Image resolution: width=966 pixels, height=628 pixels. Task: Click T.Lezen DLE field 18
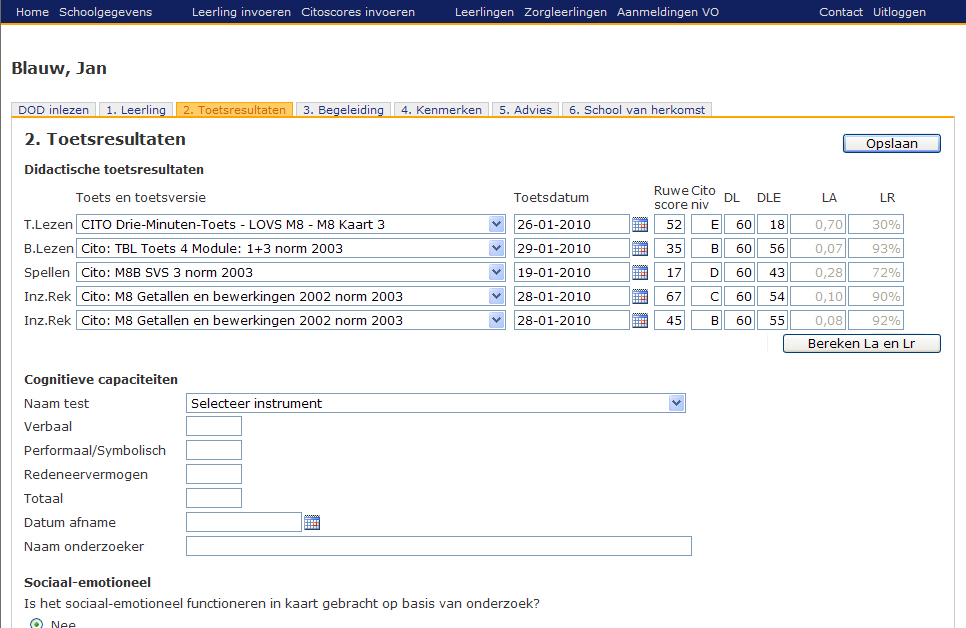click(x=773, y=224)
